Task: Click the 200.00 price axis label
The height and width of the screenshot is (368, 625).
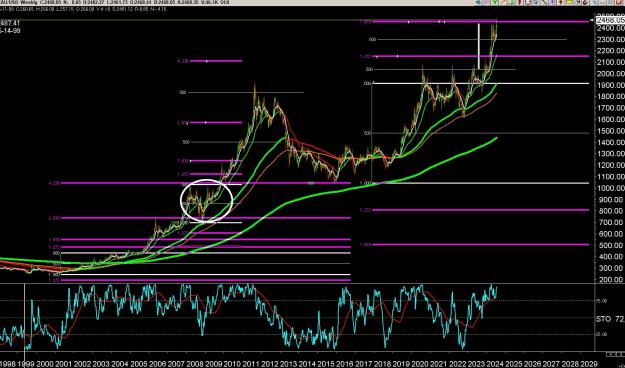Action: (x=610, y=280)
